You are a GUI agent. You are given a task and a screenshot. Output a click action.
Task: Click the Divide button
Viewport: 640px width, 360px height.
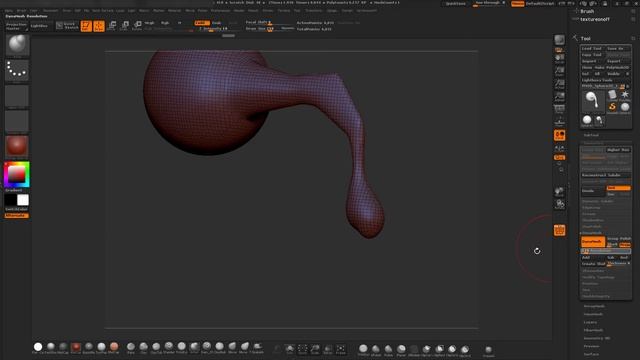point(593,191)
